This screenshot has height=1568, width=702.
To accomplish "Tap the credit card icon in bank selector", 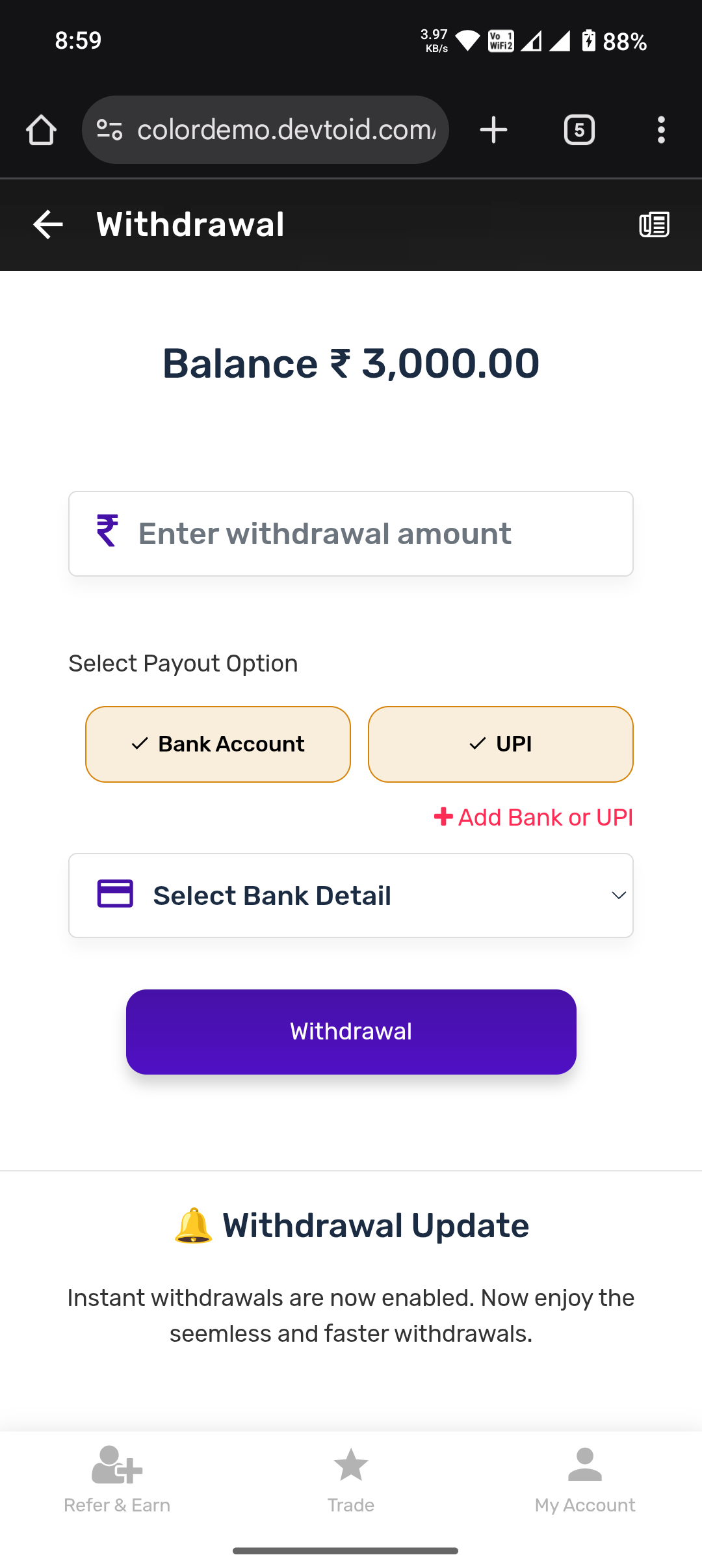I will click(x=115, y=894).
